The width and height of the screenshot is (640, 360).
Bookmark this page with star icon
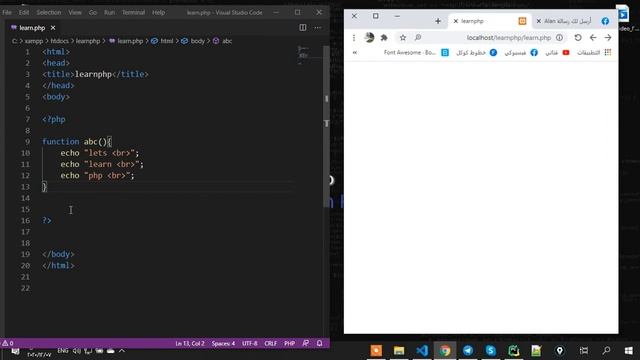coord(402,38)
